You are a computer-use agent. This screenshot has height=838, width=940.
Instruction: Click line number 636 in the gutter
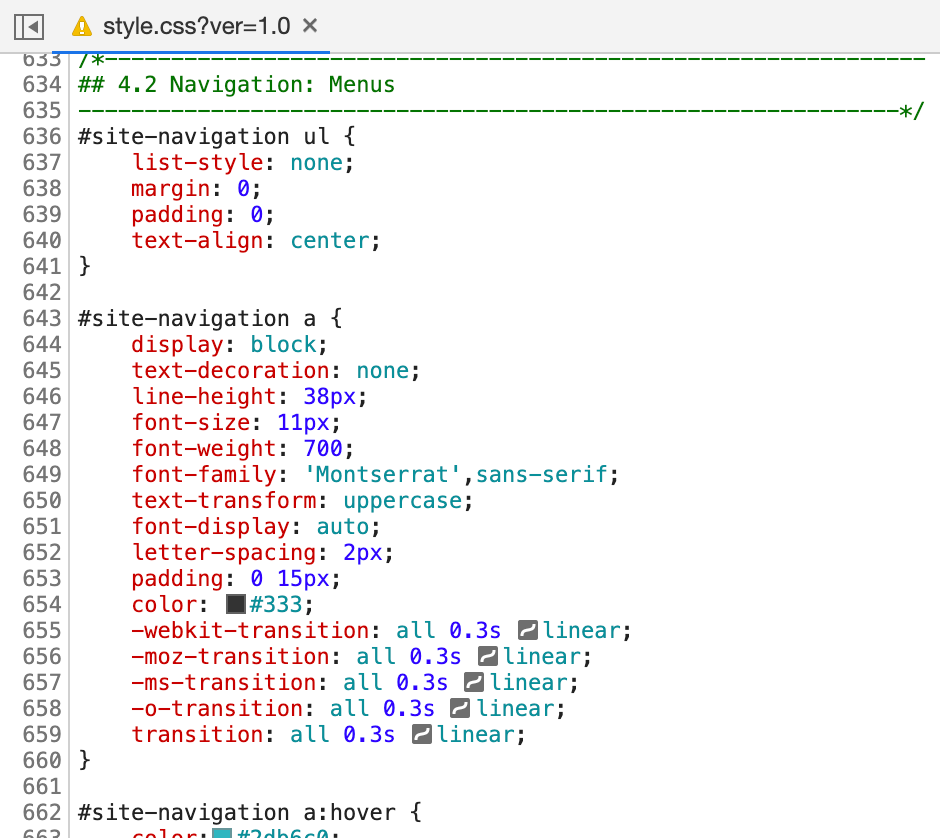[42, 137]
